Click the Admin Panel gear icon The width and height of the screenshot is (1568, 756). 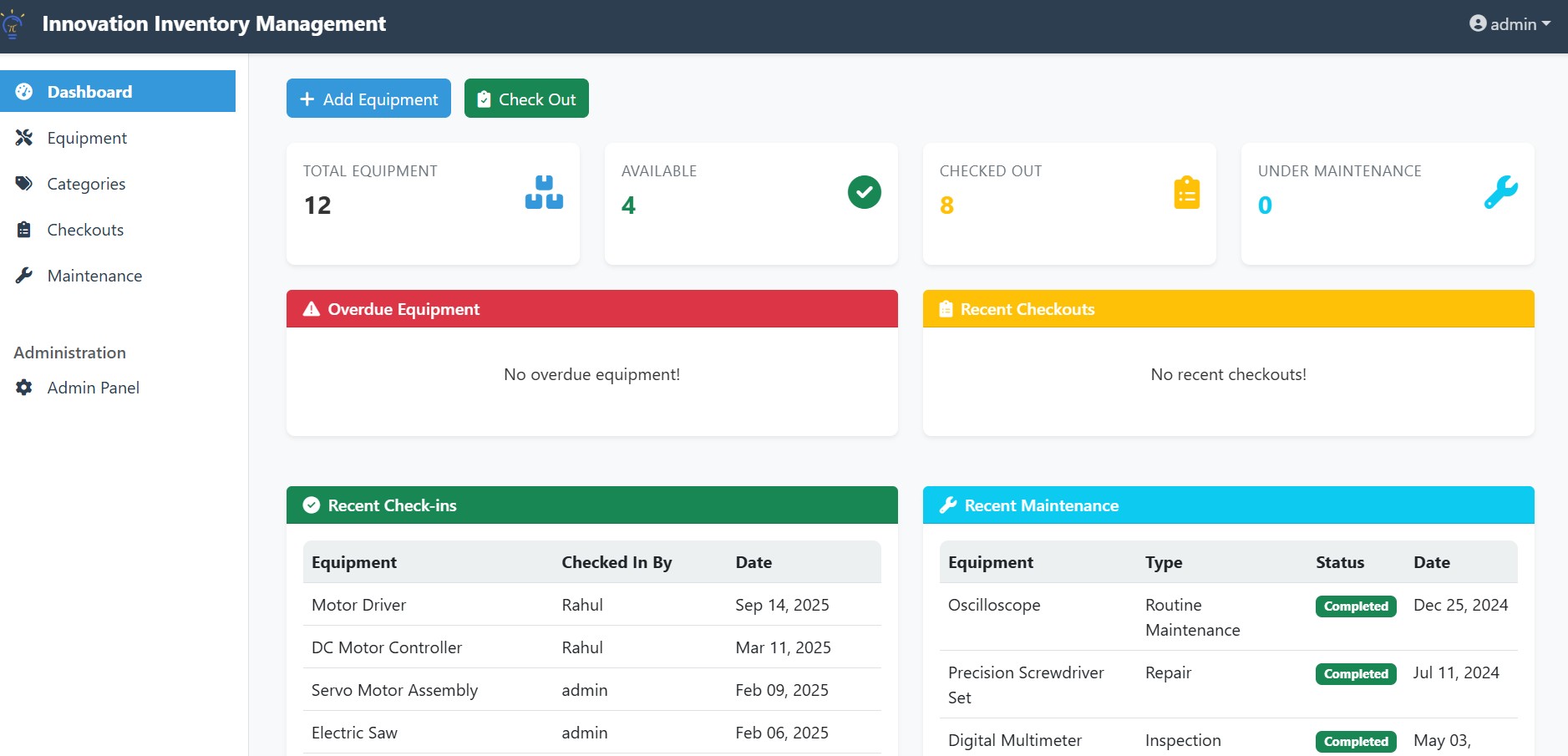click(24, 388)
